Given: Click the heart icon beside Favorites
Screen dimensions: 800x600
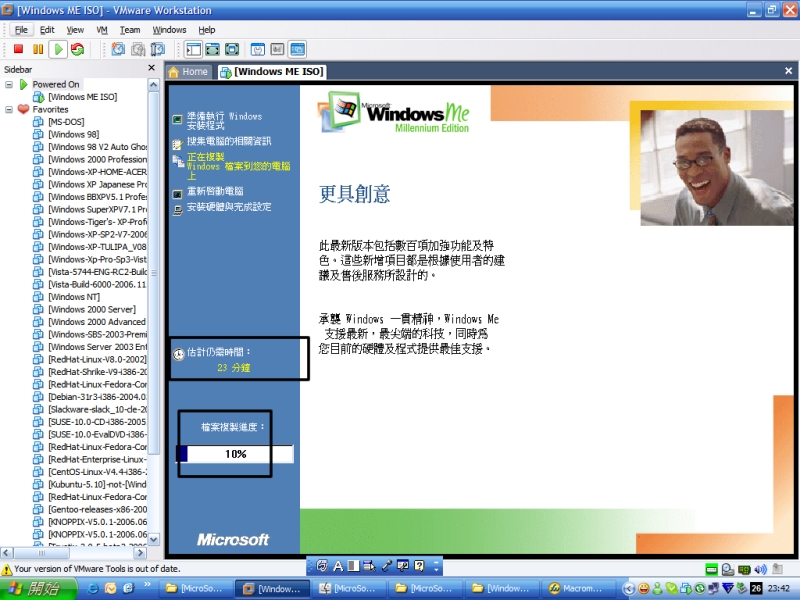Looking at the screenshot, I should coord(23,109).
